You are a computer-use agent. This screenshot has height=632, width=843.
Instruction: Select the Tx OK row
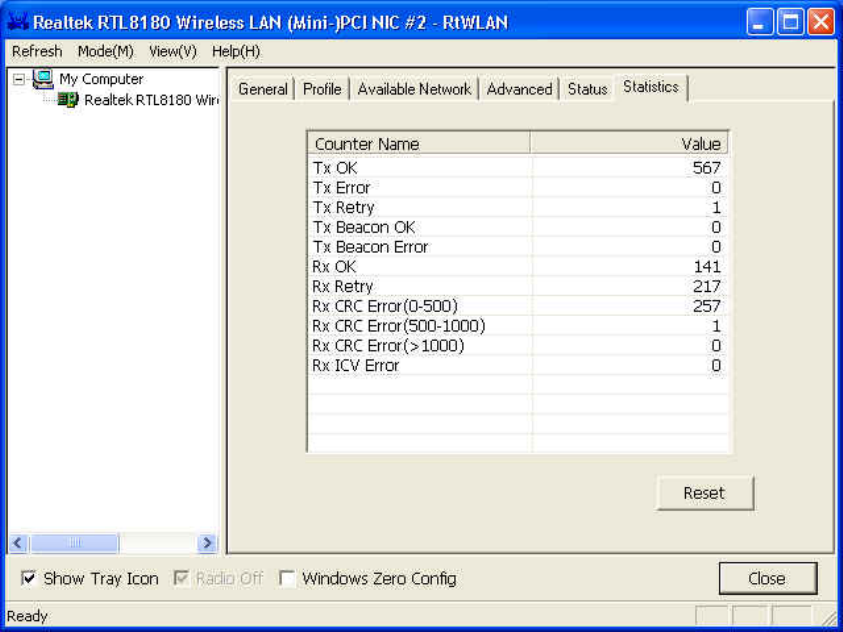(x=518, y=168)
